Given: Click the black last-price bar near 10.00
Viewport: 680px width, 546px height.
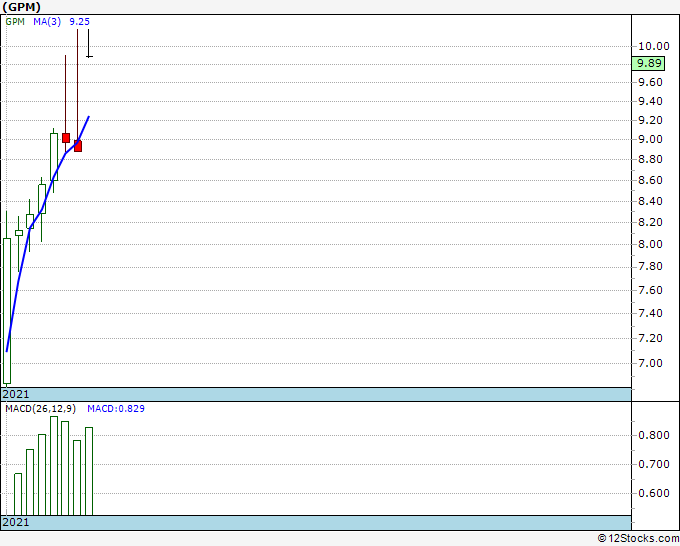Looking at the screenshot, I should 89,43.
